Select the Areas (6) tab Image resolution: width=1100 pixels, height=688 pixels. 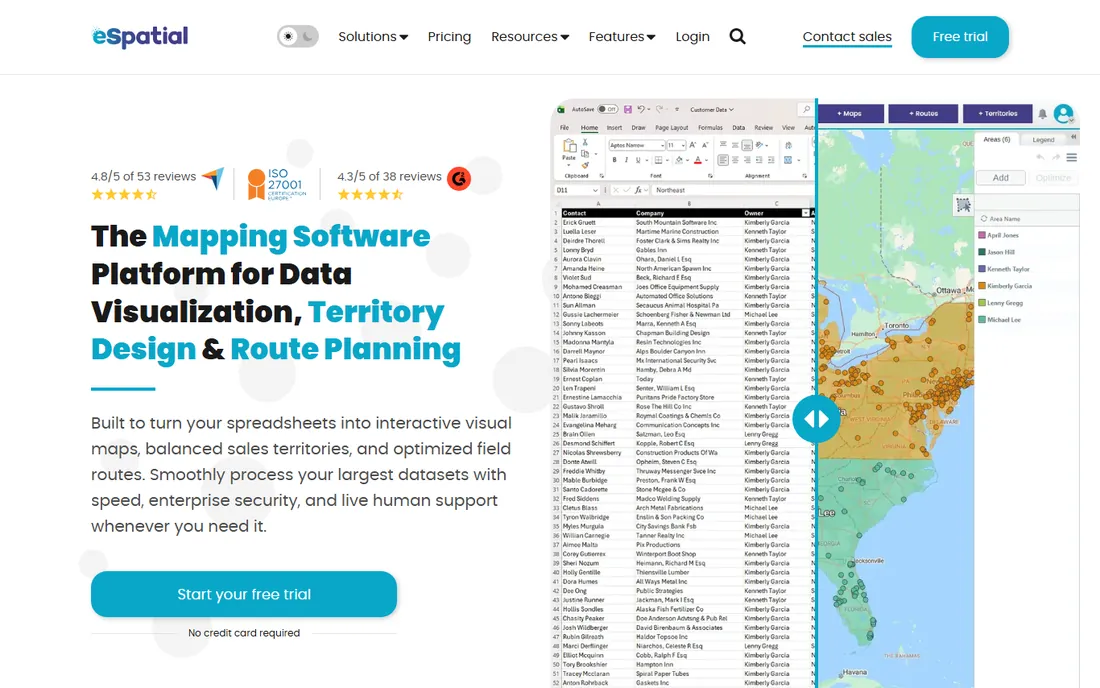click(996, 140)
